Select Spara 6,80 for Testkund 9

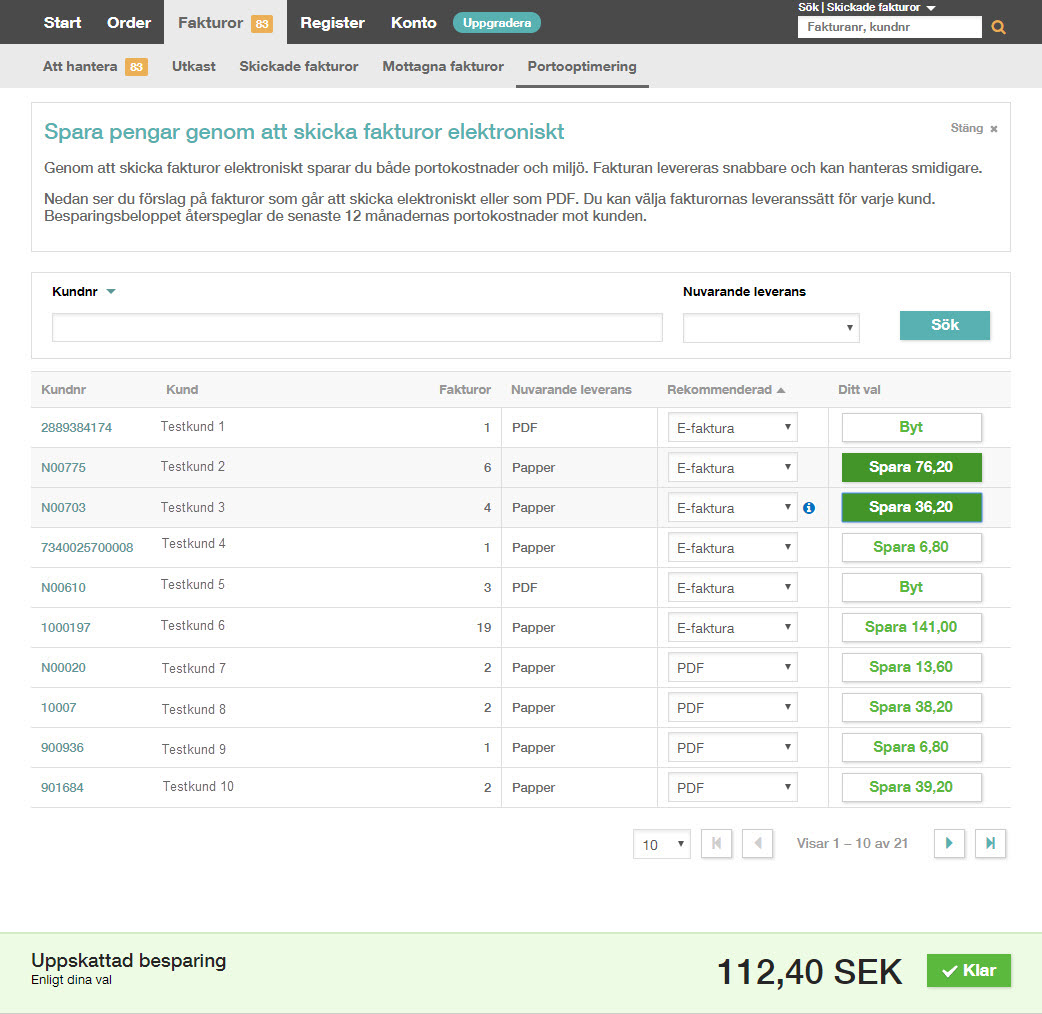(911, 747)
